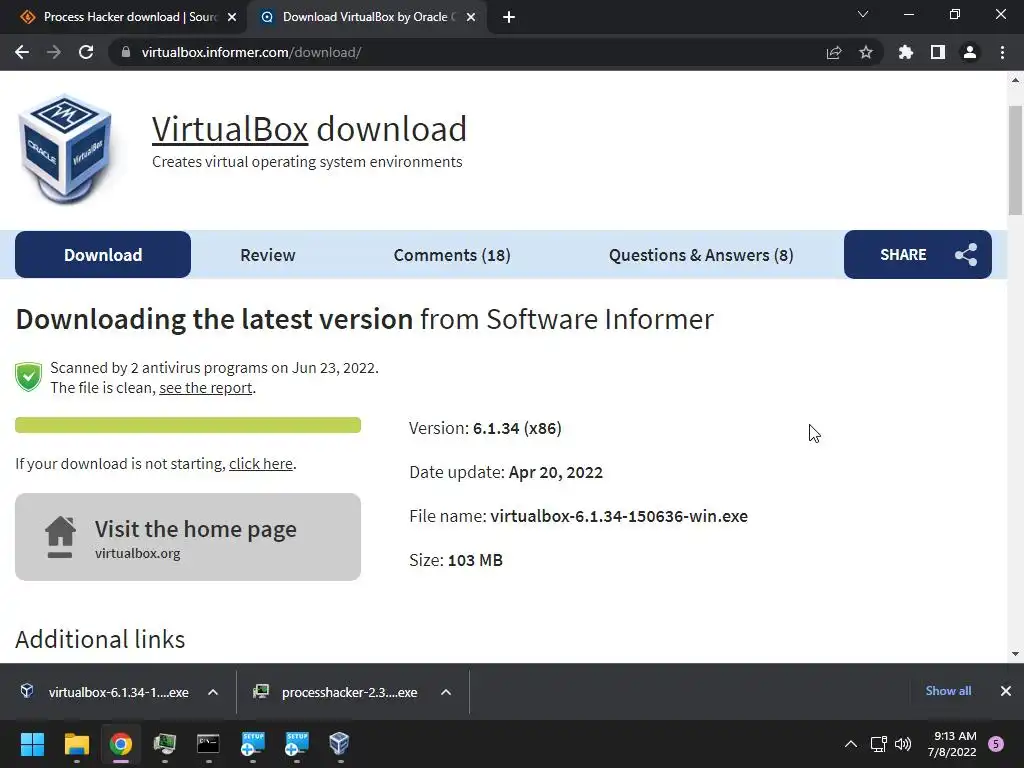Open the notification badge showing 5
The height and width of the screenshot is (768, 1024).
click(996, 744)
